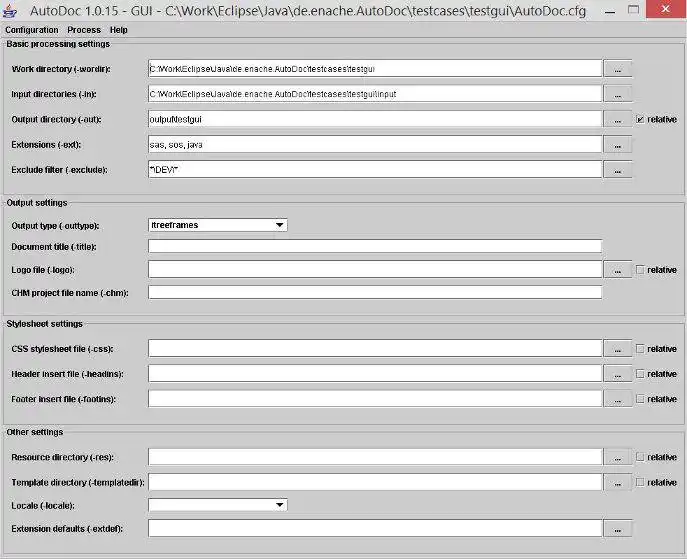Focus the Work directory field
687x559 pixels.
[x=375, y=69]
